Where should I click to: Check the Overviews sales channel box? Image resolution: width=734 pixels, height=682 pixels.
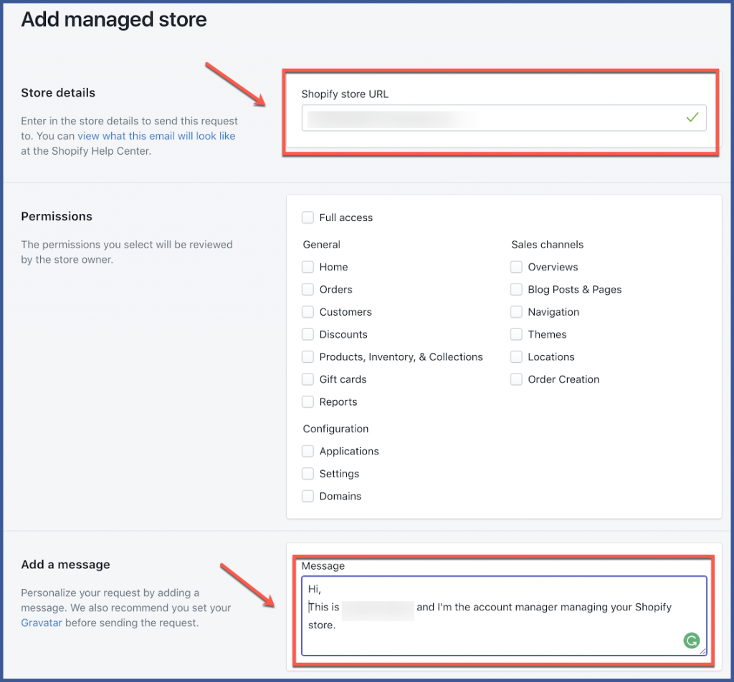click(516, 267)
